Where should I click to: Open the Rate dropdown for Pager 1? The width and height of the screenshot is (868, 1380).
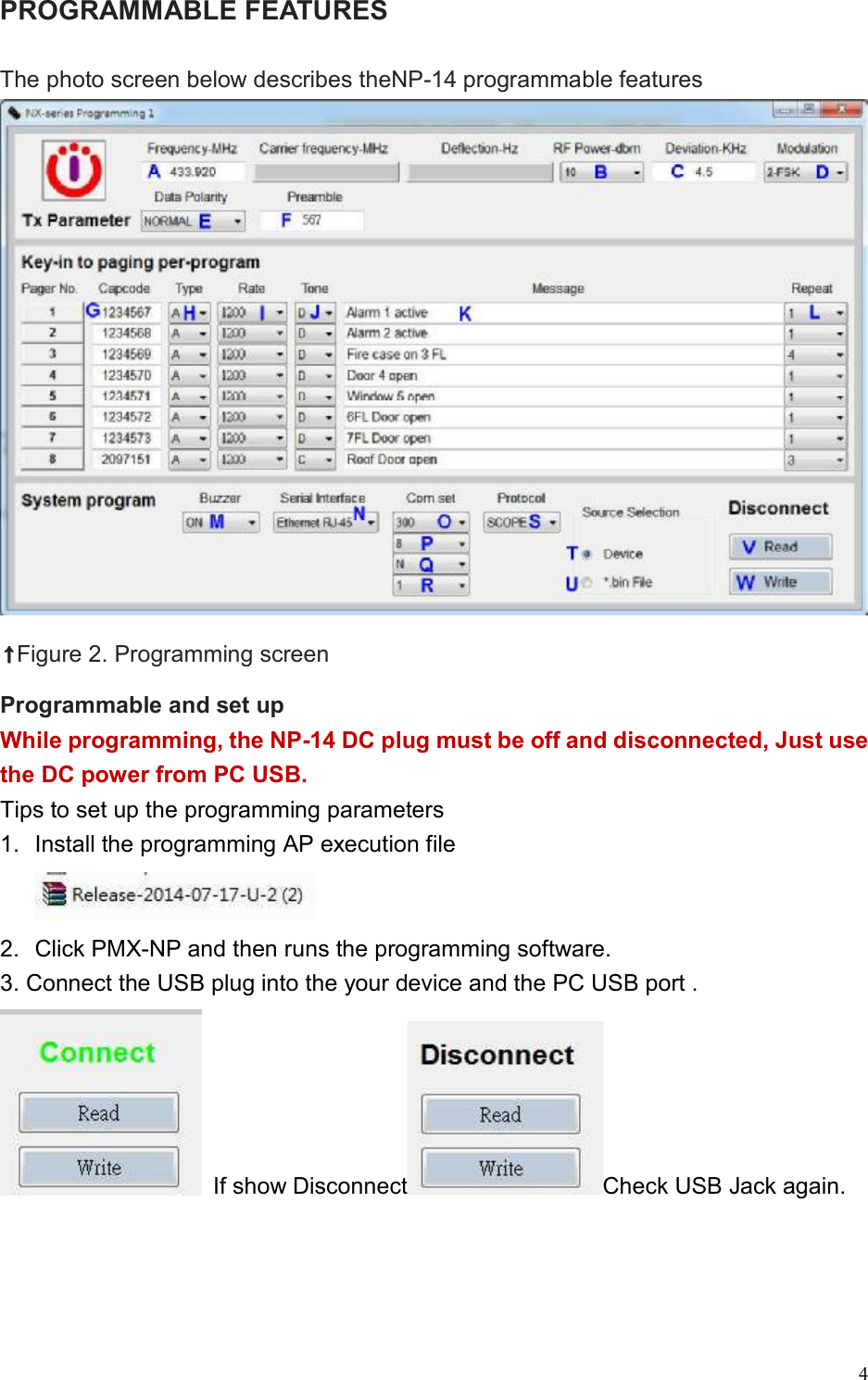tap(278, 310)
